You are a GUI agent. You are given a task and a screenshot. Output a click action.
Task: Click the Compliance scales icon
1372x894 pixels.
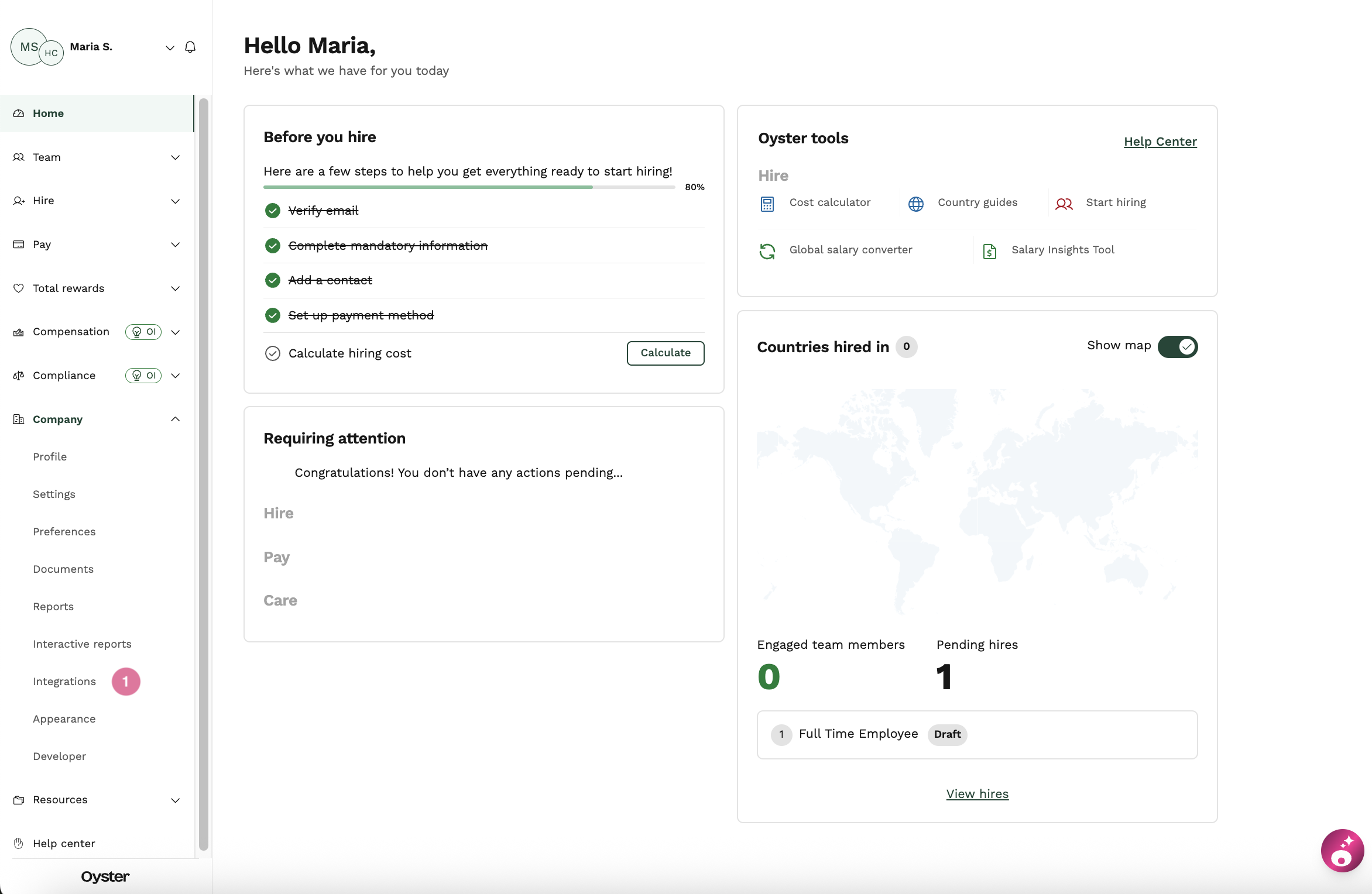[19, 376]
